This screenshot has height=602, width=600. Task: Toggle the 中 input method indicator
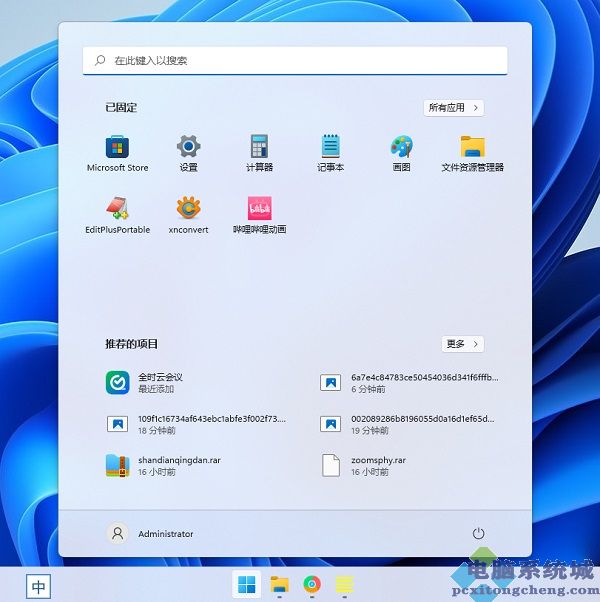38,586
